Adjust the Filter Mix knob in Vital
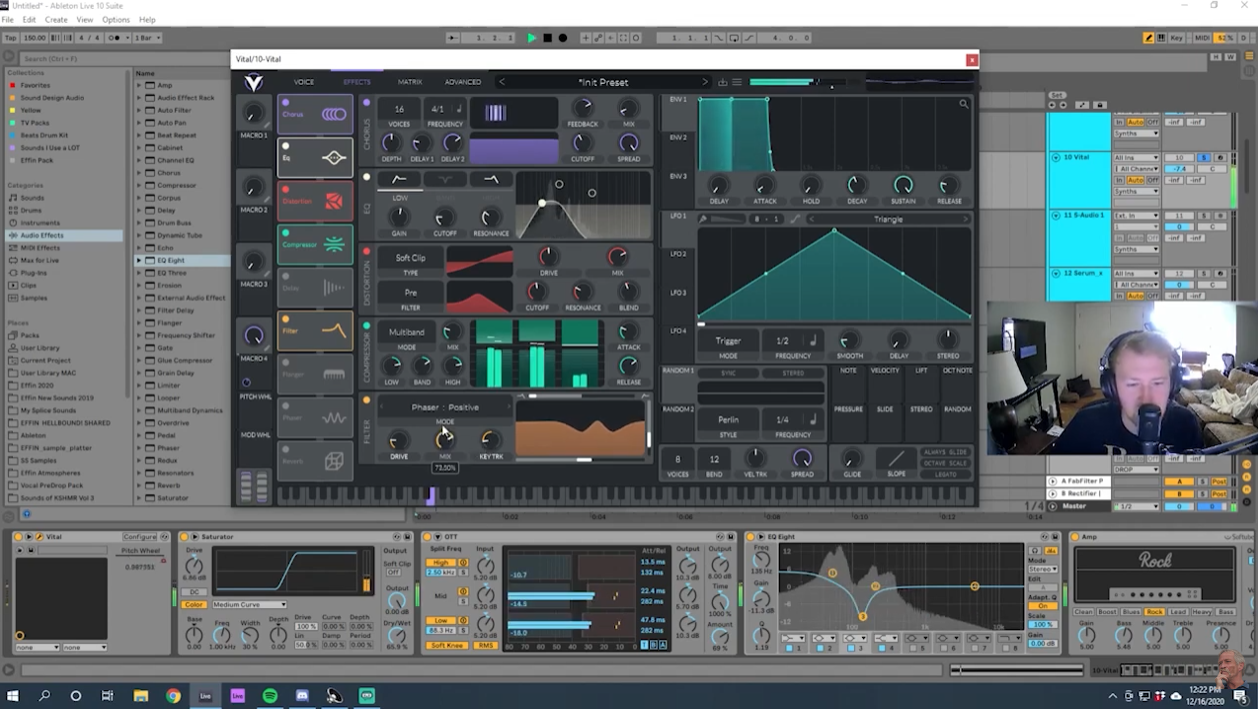 pyautogui.click(x=445, y=439)
